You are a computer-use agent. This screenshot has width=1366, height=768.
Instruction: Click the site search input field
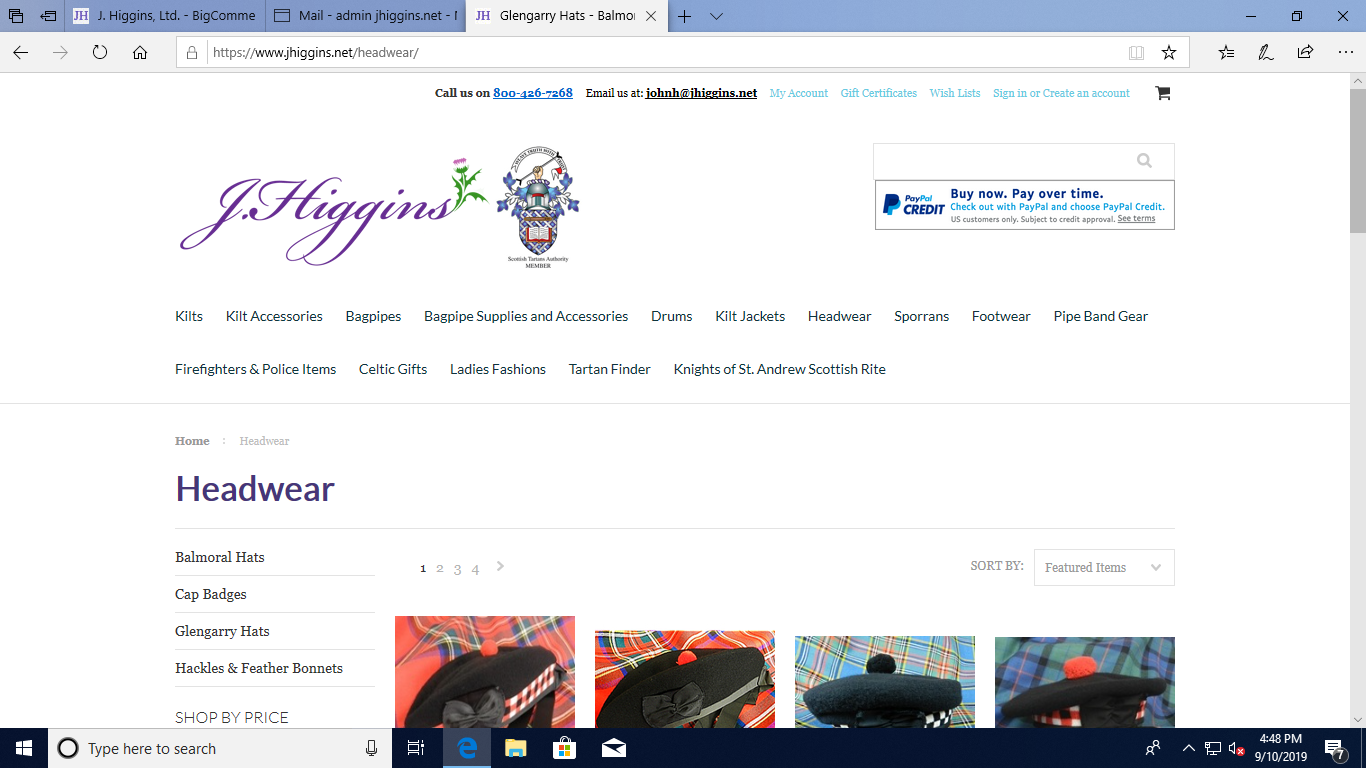click(x=1000, y=161)
